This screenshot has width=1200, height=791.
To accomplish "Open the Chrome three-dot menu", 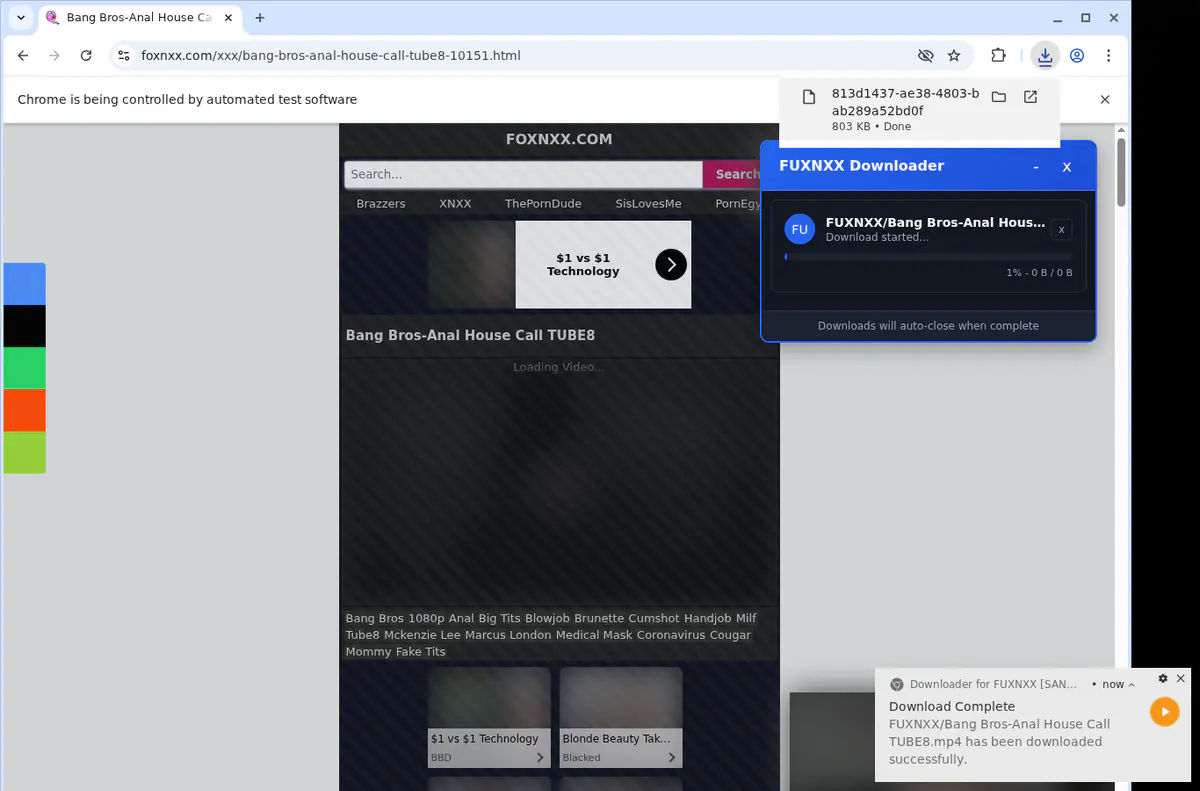I will click(x=1108, y=56).
